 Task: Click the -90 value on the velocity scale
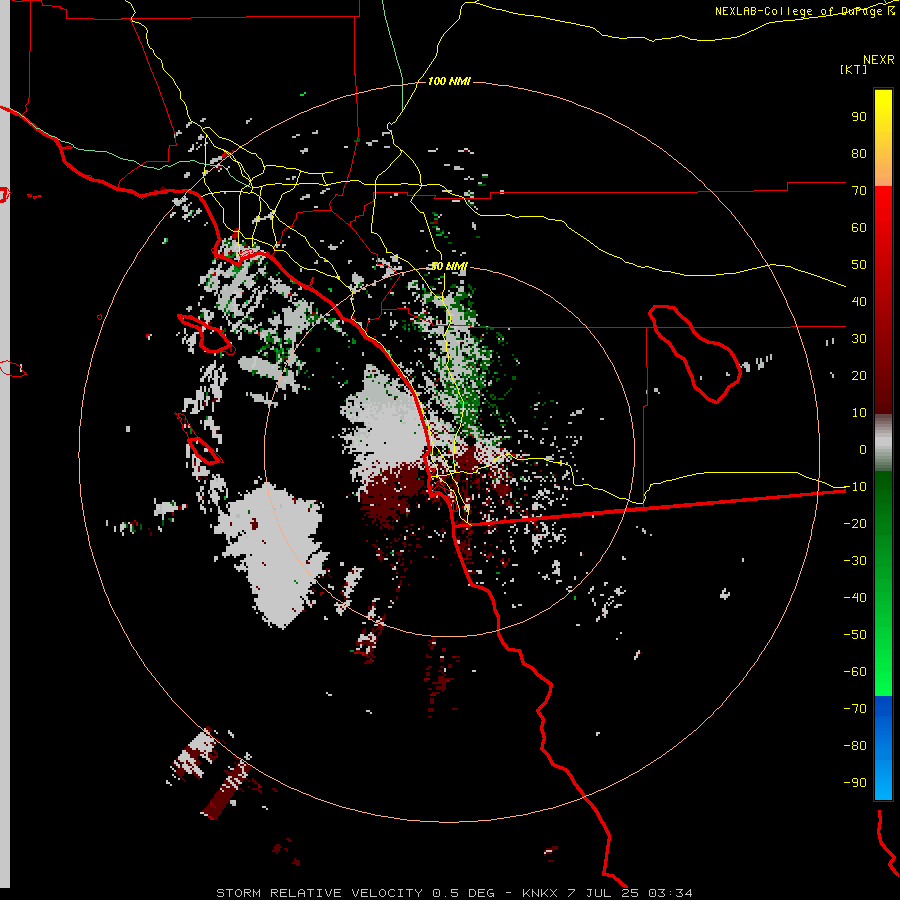[855, 782]
